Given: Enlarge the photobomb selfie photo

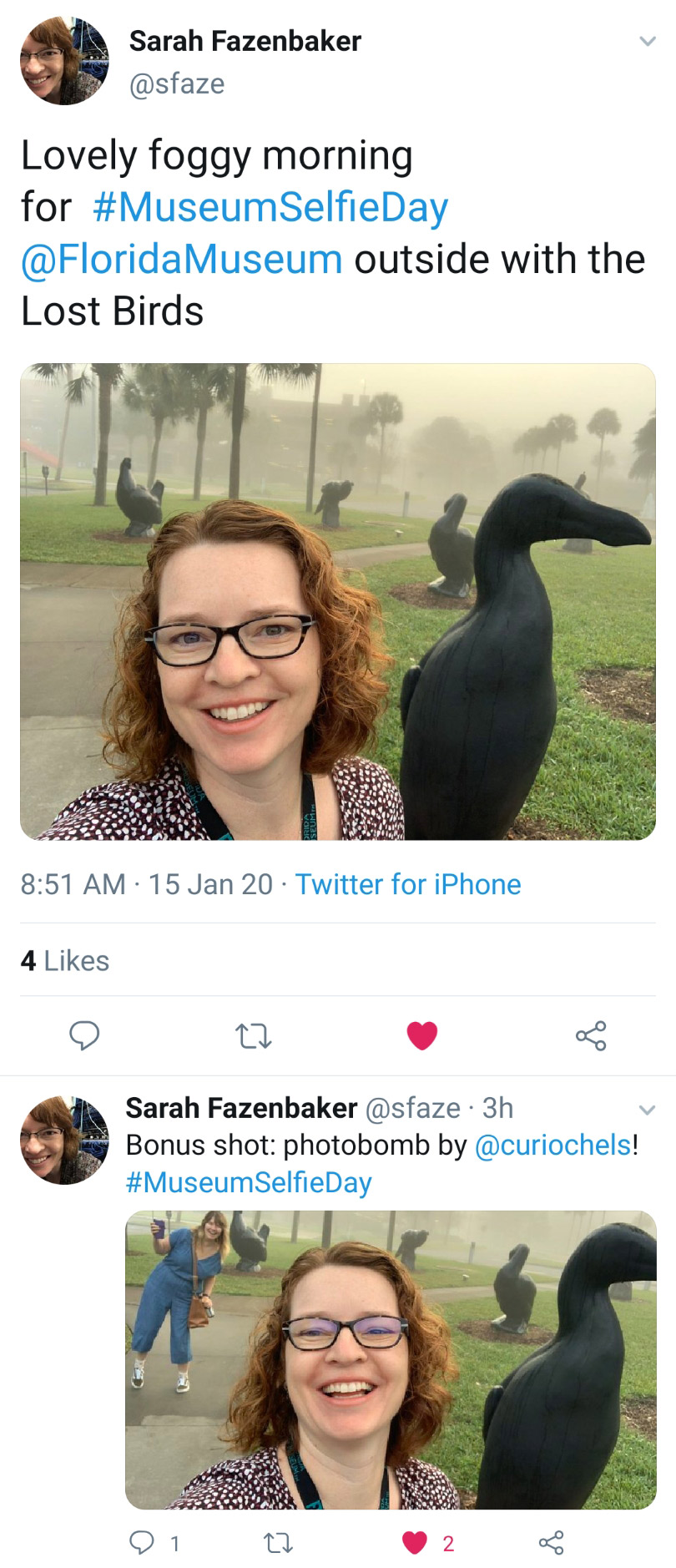Looking at the screenshot, I should (391, 1359).
